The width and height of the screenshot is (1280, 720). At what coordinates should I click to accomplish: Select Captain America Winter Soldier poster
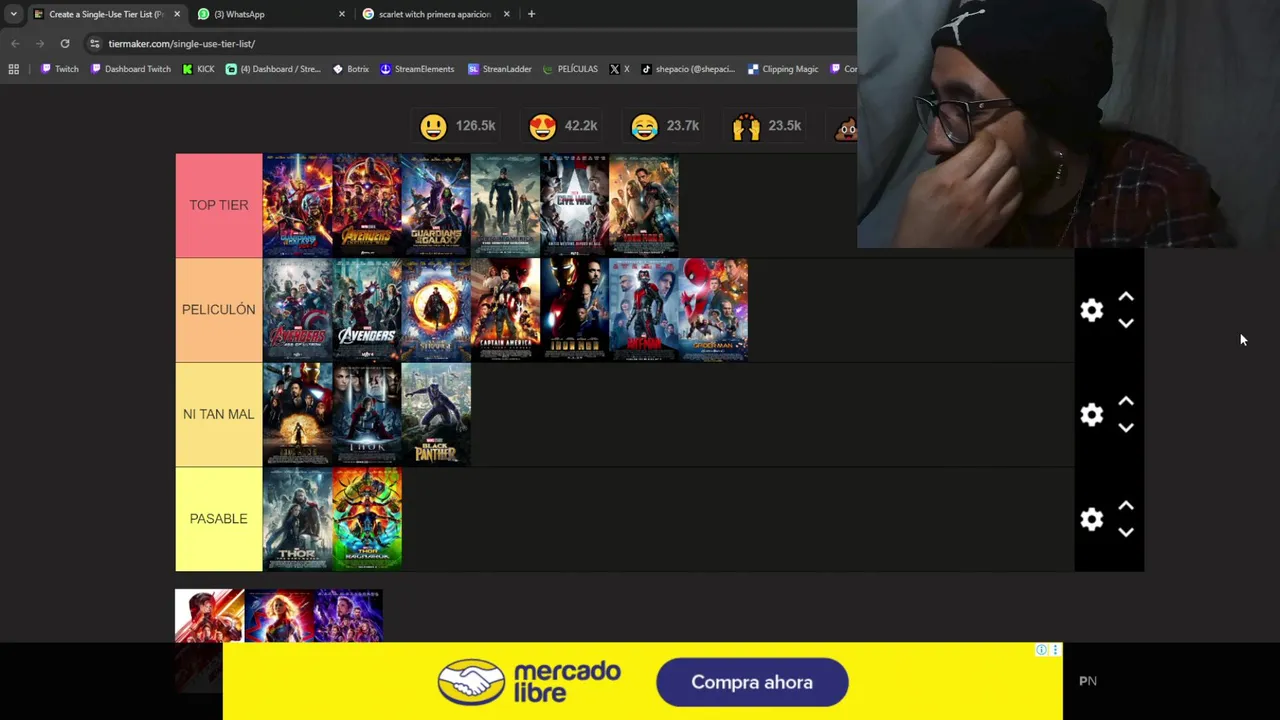(505, 205)
